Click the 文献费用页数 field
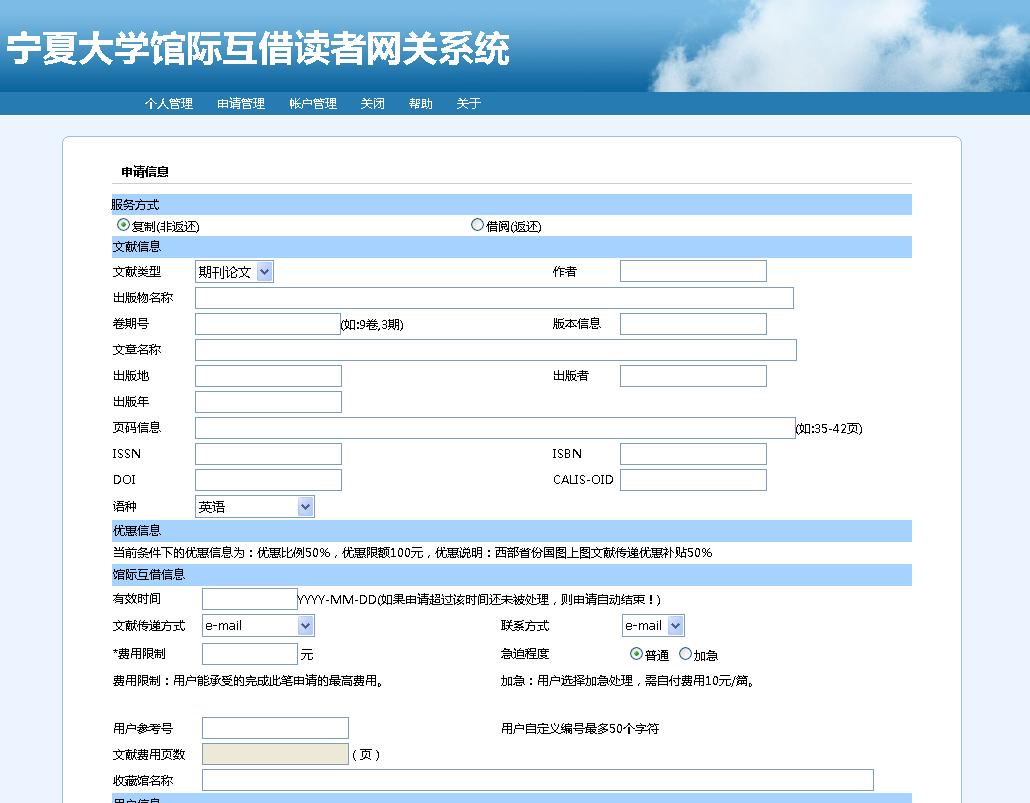Image resolution: width=1030 pixels, height=803 pixels. [275, 754]
